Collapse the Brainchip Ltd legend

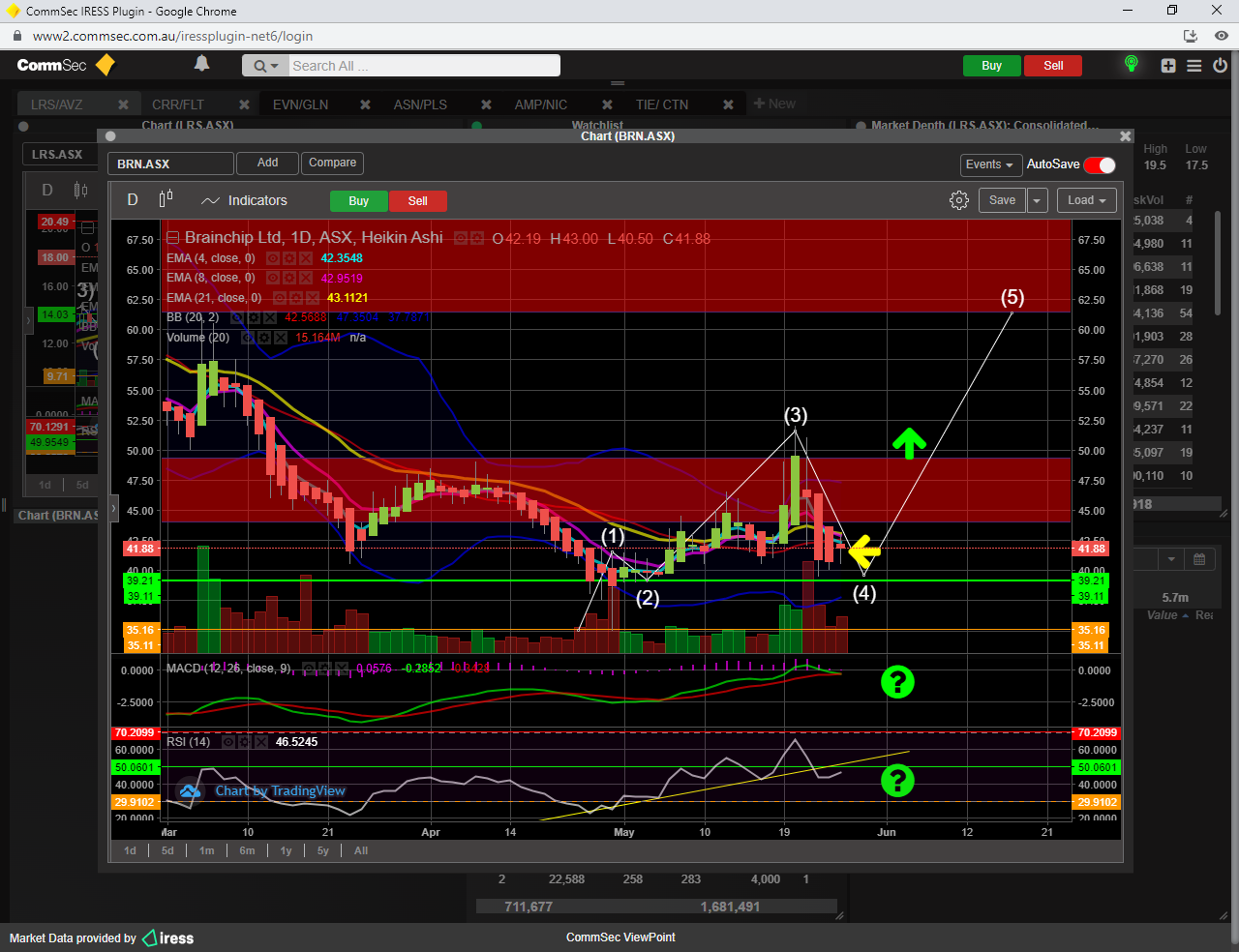pos(173,238)
